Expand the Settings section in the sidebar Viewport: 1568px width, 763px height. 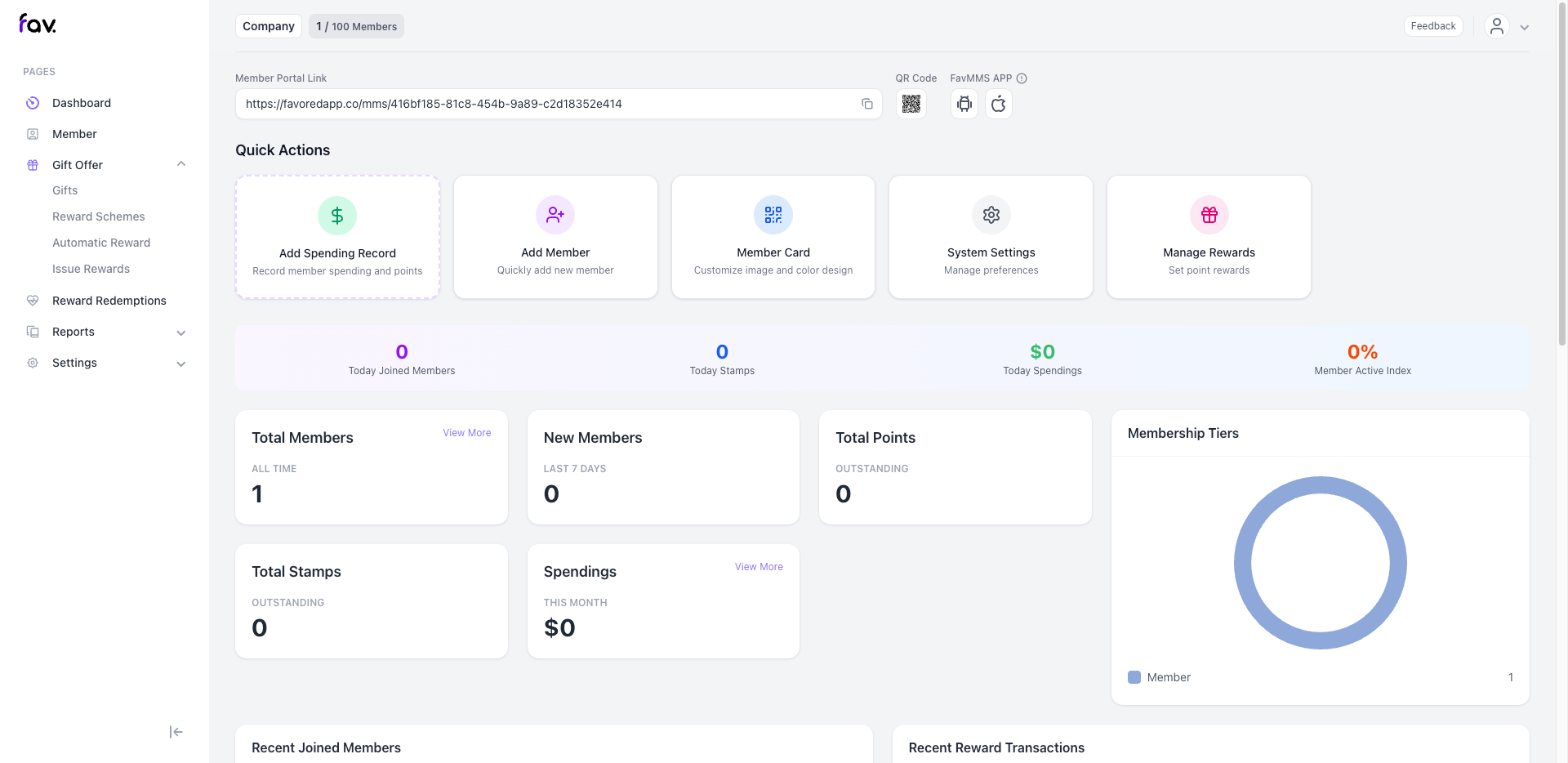[181, 364]
